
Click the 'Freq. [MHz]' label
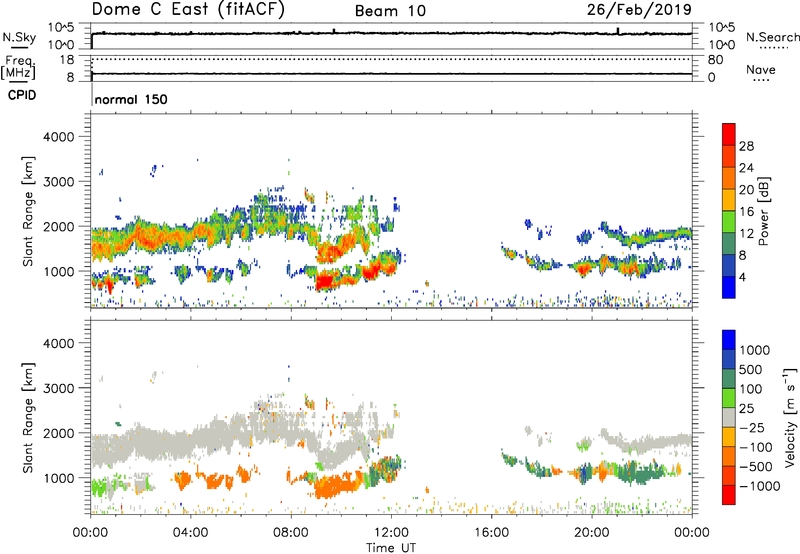(18, 68)
